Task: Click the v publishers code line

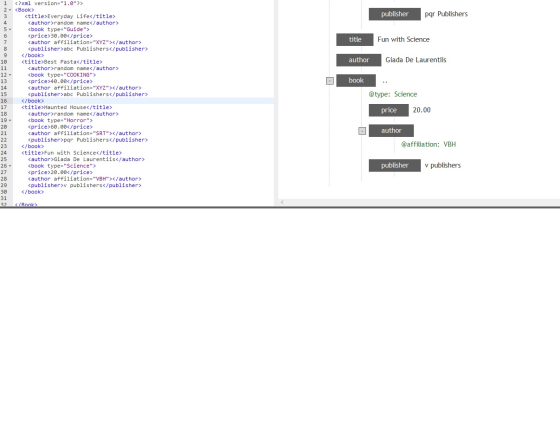Action: point(84,185)
